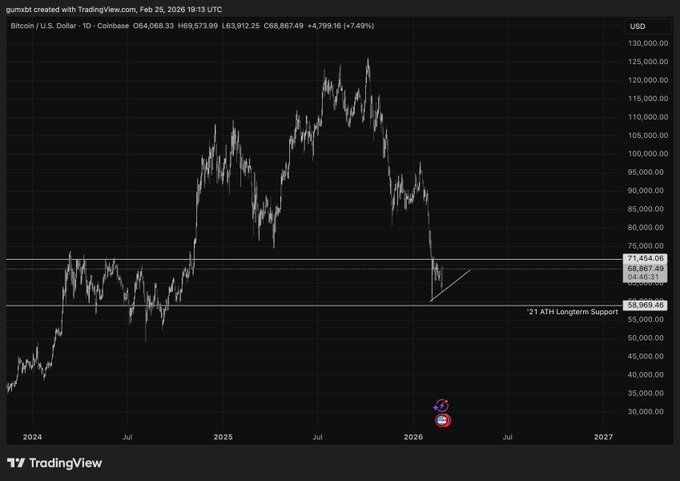Click the 120,000.00 price axis label
Viewport: 680px width, 481px height.
648,80
